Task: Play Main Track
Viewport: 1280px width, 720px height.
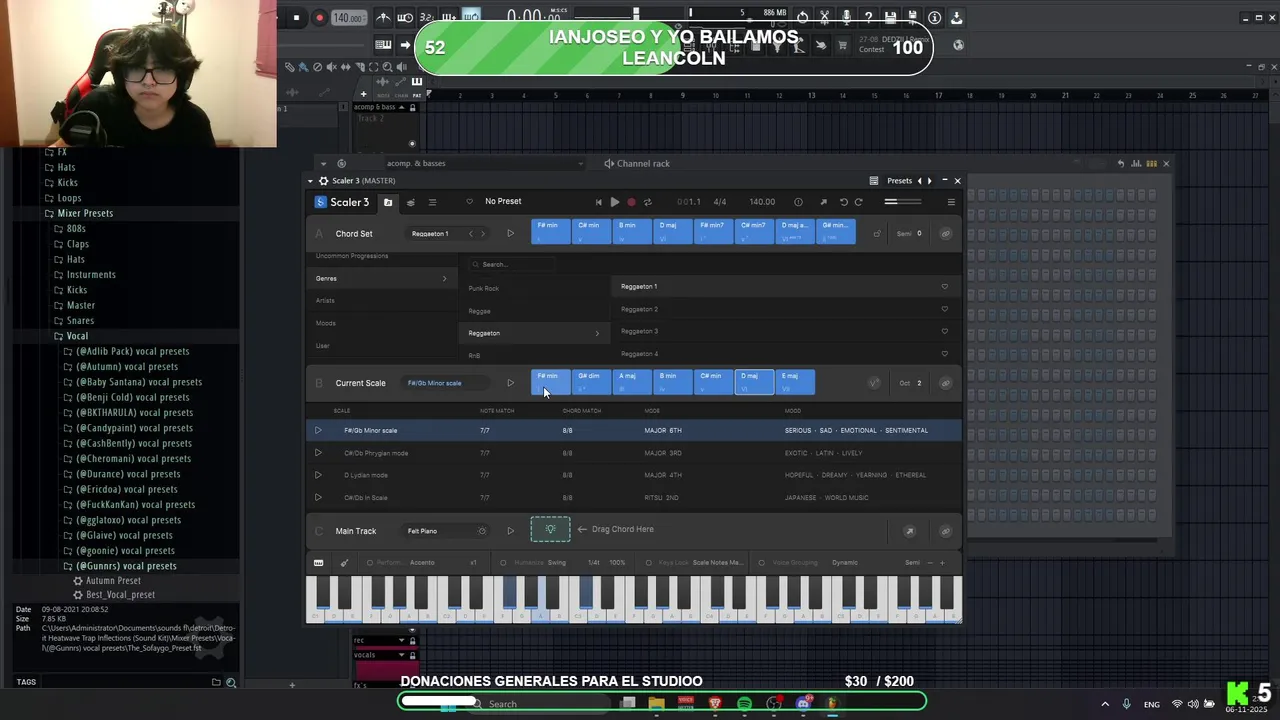Action: coord(510,531)
